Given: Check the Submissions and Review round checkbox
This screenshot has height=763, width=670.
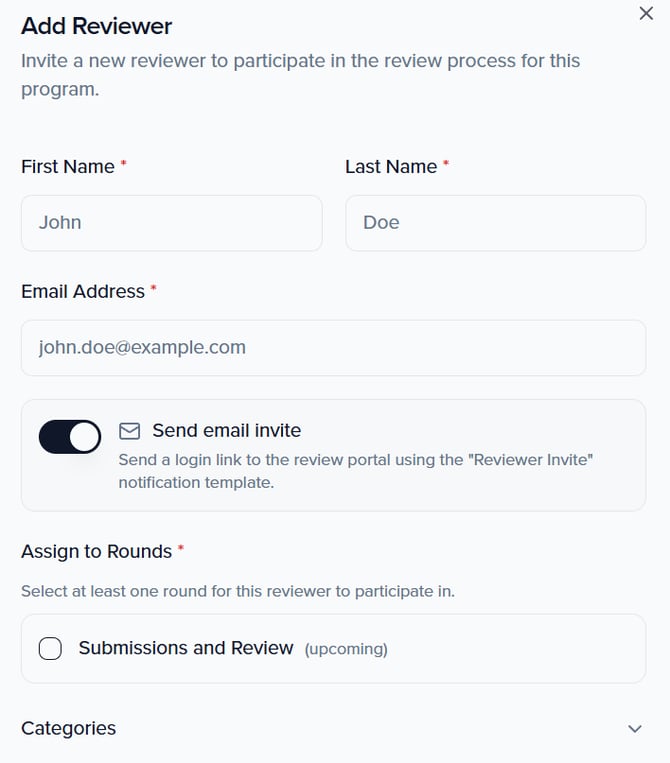Looking at the screenshot, I should [x=50, y=649].
